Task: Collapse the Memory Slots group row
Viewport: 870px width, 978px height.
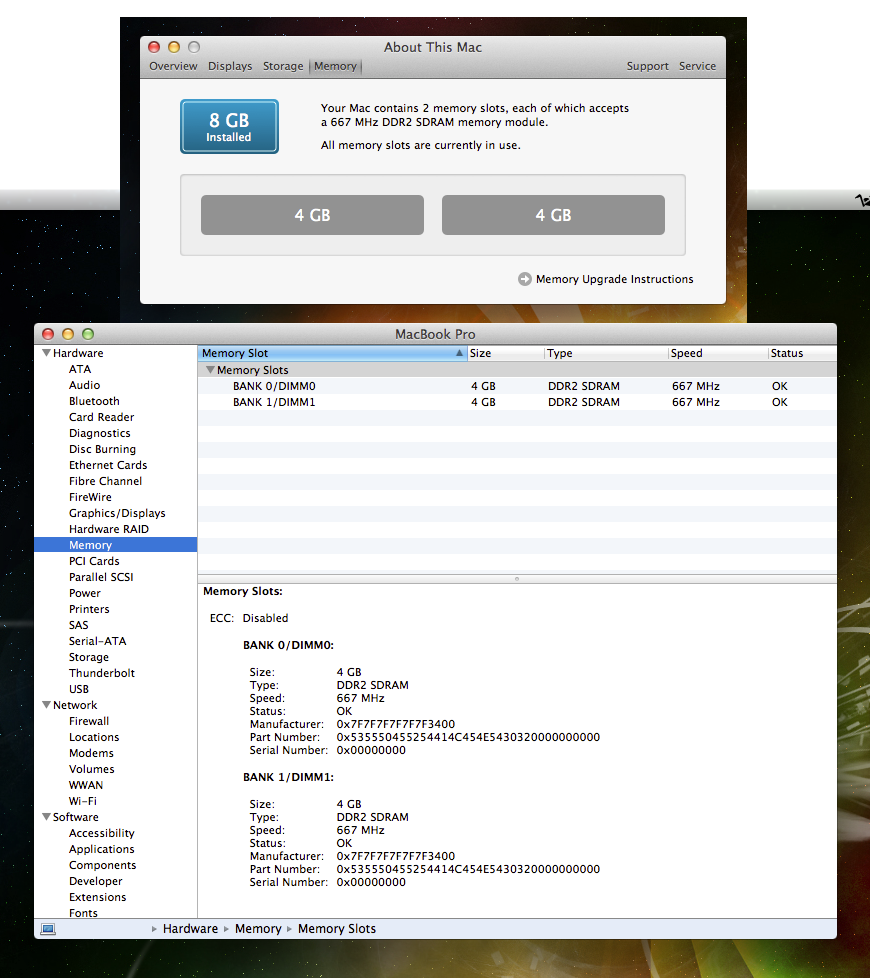Action: 210,370
